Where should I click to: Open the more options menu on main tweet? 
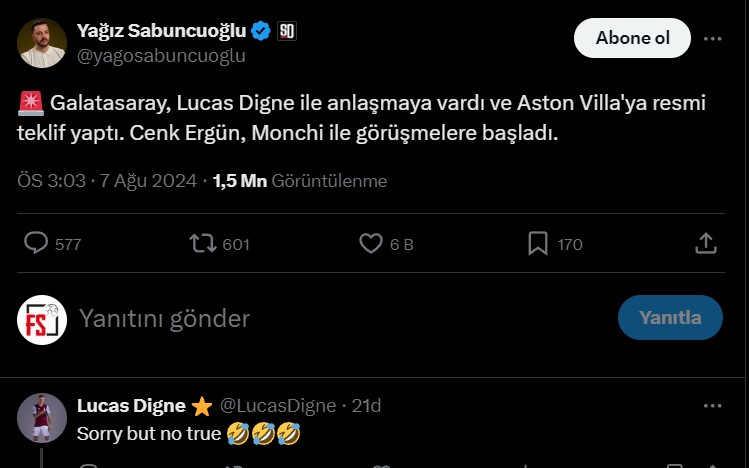pyautogui.click(x=712, y=39)
